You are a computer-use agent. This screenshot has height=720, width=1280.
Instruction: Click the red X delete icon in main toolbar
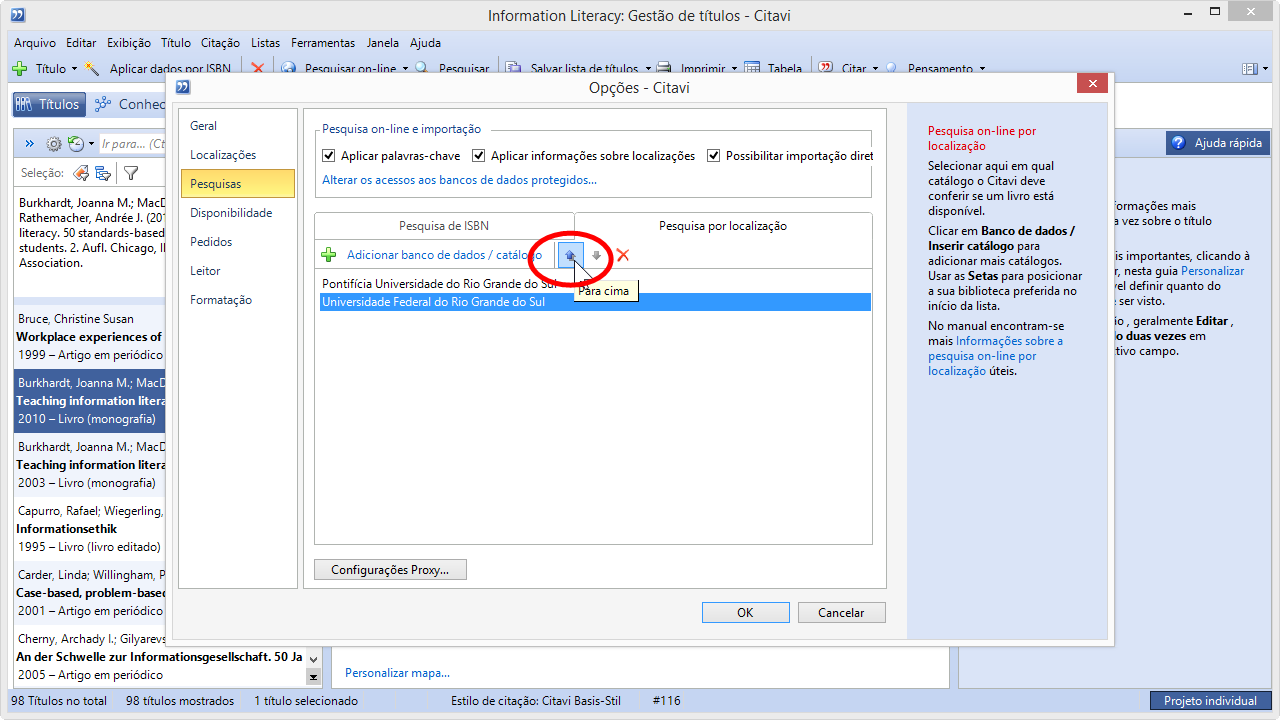click(x=257, y=69)
